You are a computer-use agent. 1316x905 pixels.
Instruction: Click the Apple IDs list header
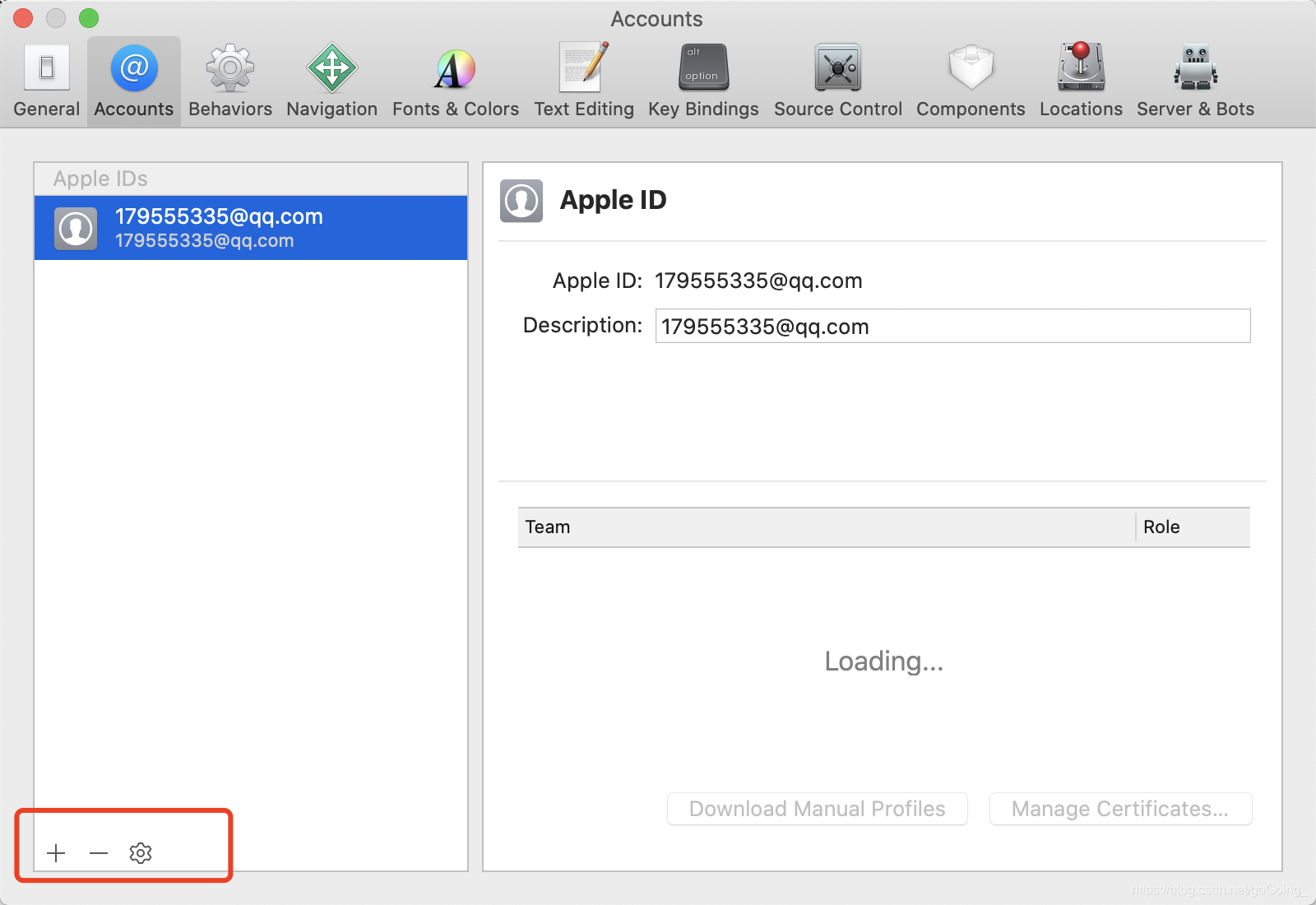click(251, 179)
